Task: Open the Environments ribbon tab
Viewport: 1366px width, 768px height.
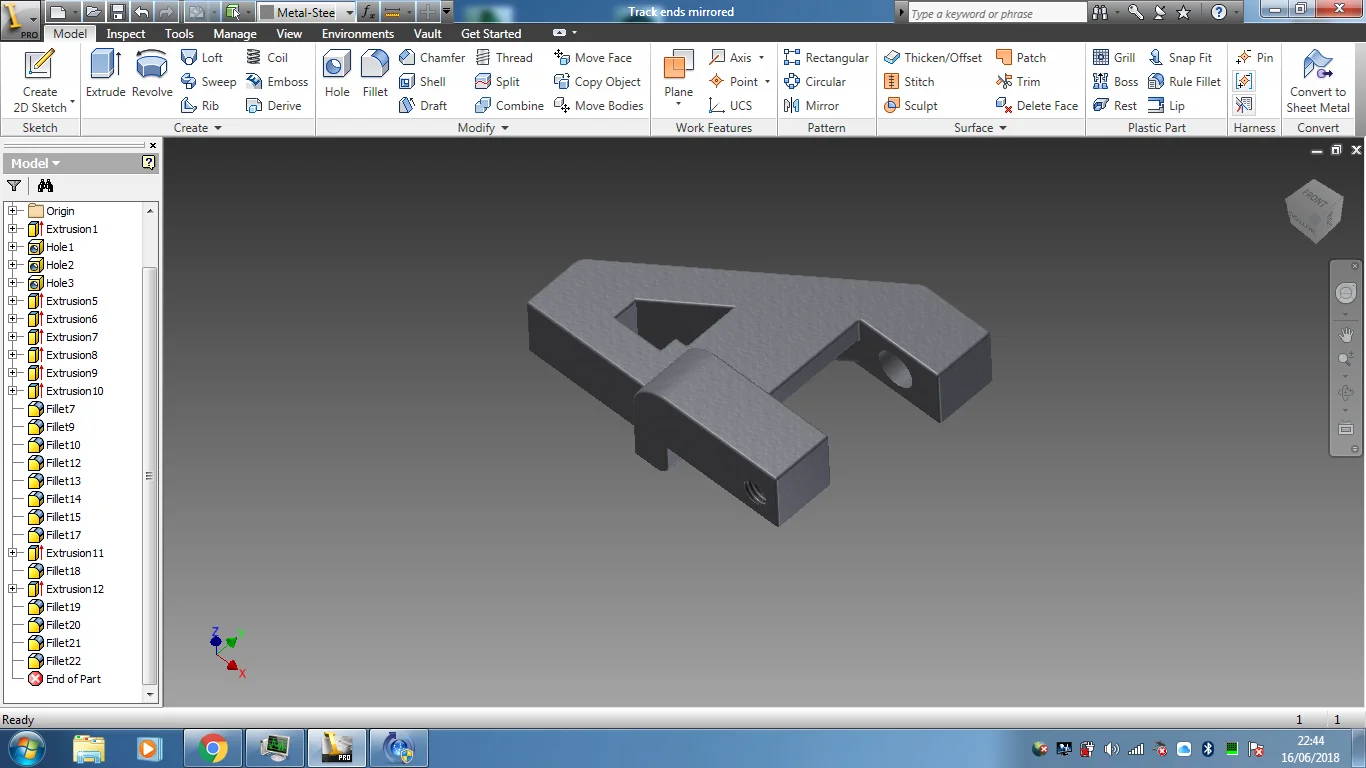Action: pos(358,33)
